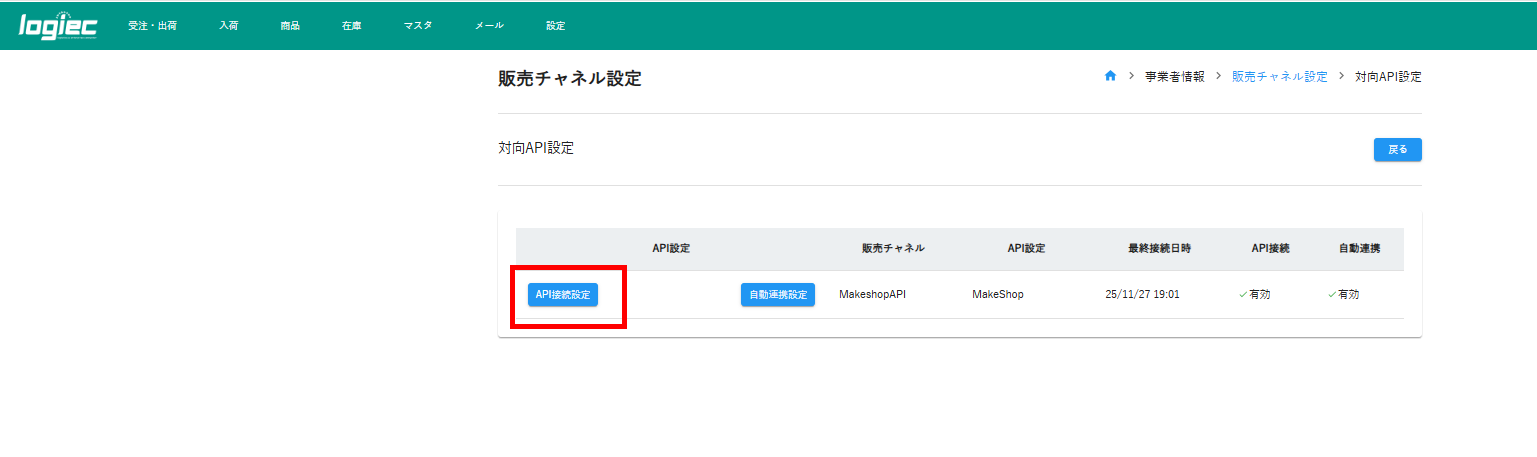This screenshot has width=1537, height=457.
Task: Click the 自動連携 有効 checkmark status
Action: click(1343, 295)
